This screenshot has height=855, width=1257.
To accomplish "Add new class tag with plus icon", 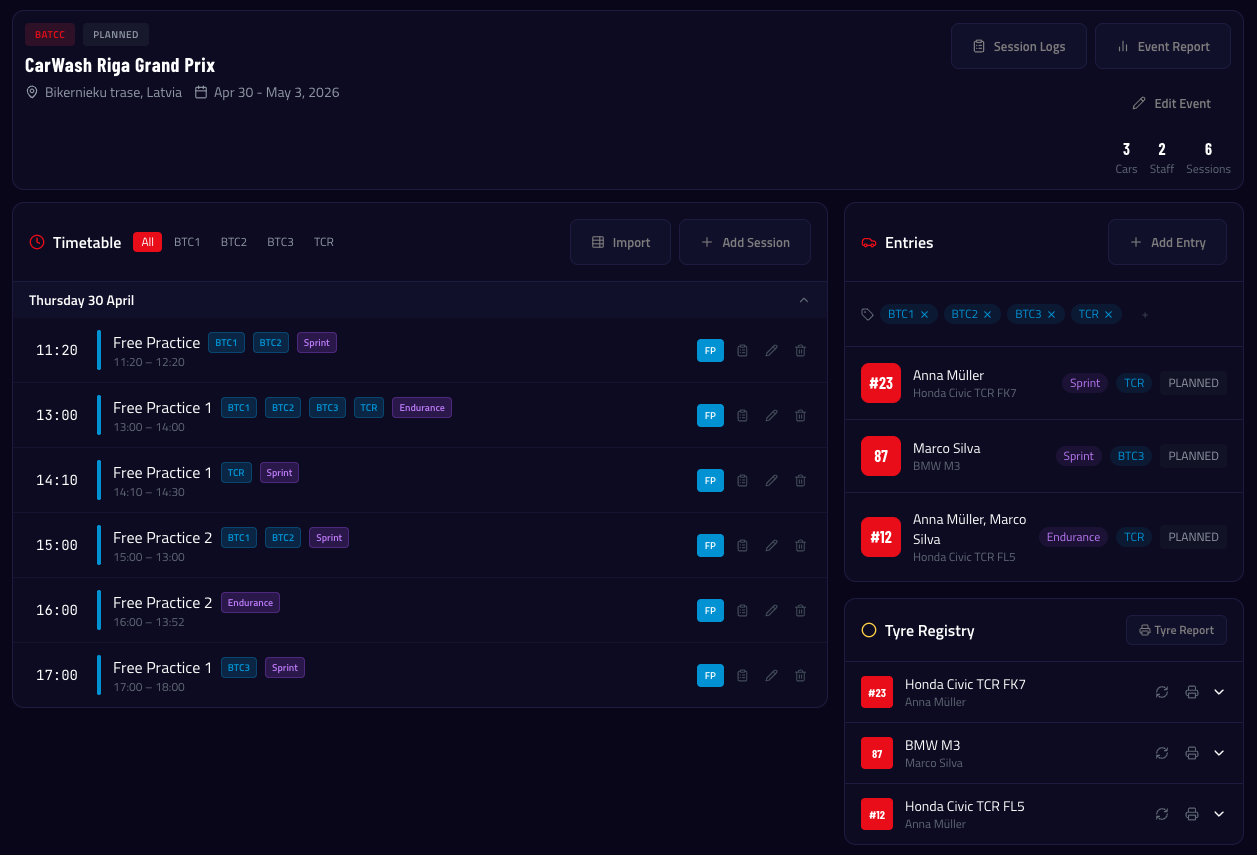I will coord(1145,315).
